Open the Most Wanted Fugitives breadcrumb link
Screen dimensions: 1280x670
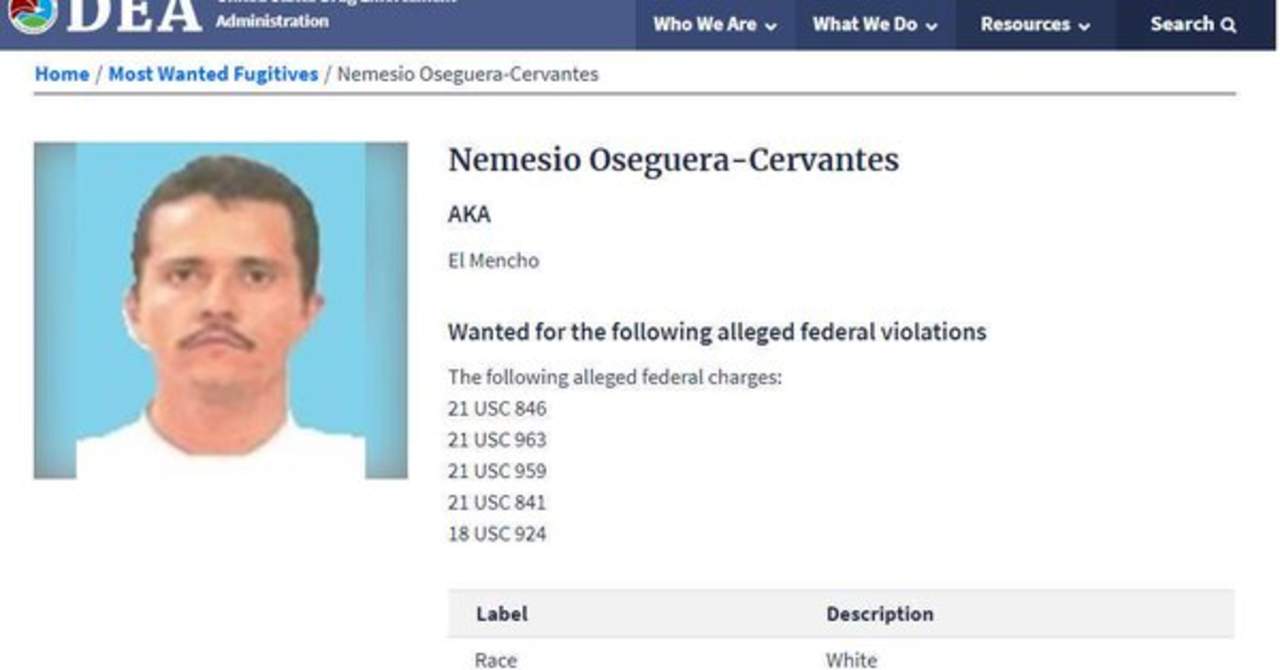pos(213,74)
